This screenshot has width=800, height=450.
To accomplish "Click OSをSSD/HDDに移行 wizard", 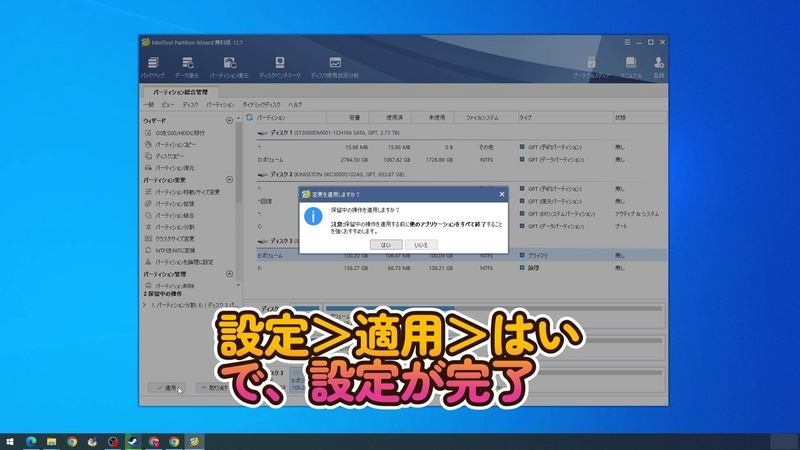I will [x=175, y=133].
